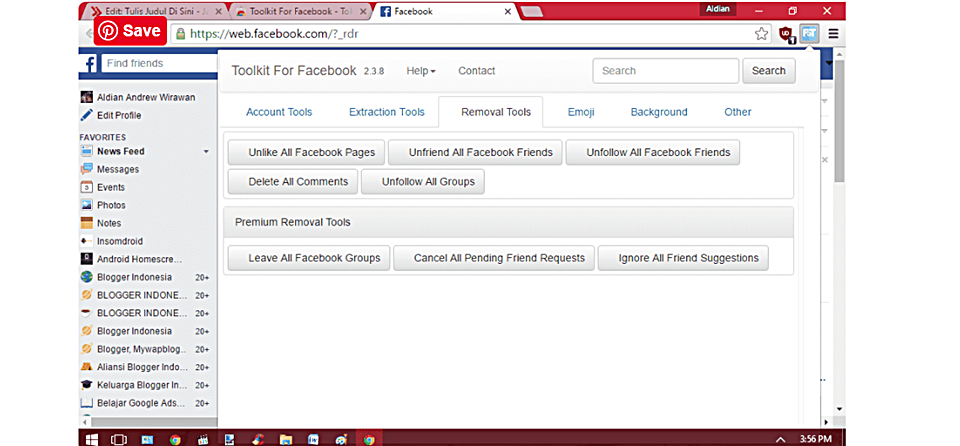Click Aldian Andrew Wirawan profile picture

(86, 97)
